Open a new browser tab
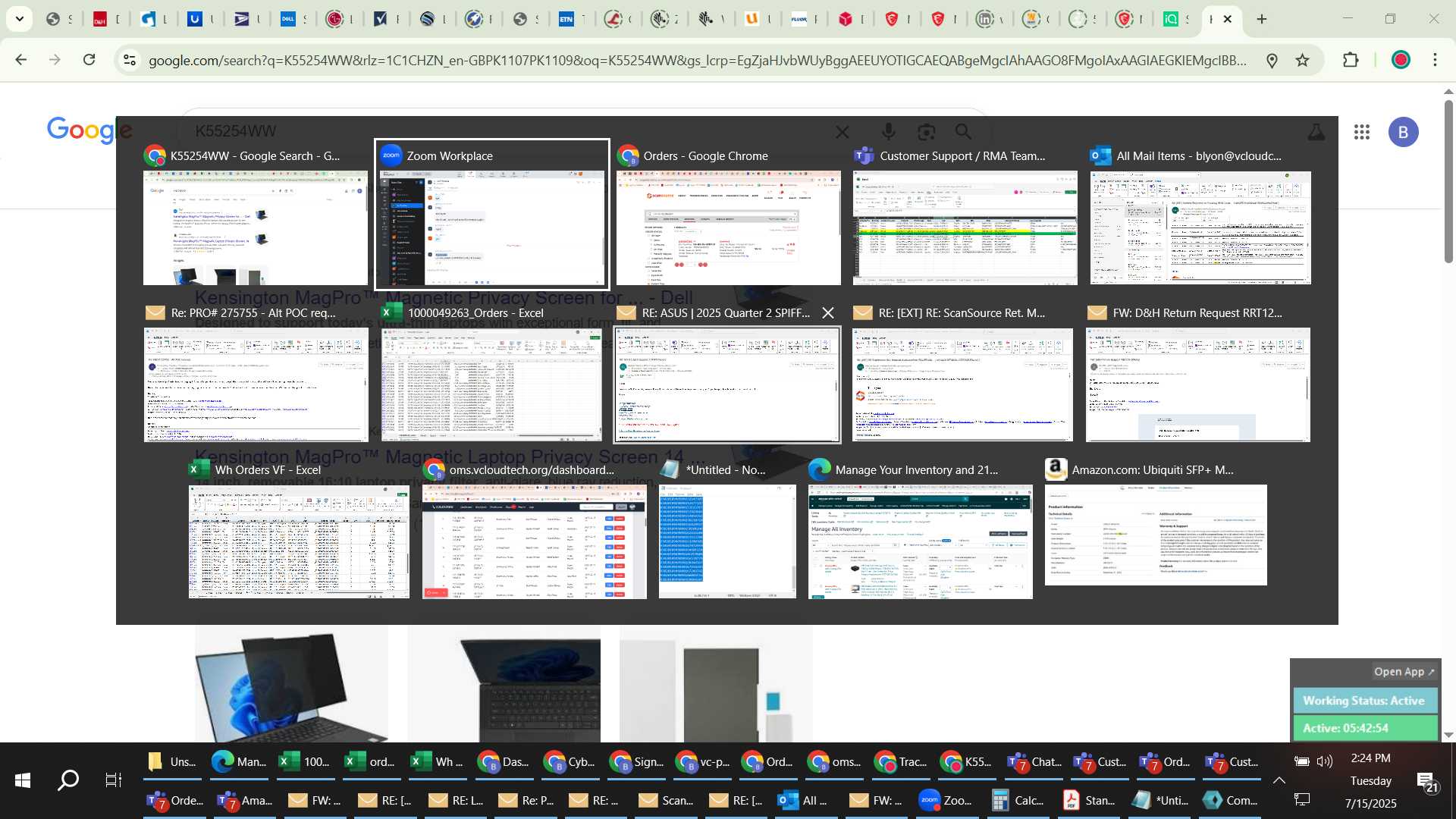Viewport: 1456px width, 819px height. click(1262, 19)
